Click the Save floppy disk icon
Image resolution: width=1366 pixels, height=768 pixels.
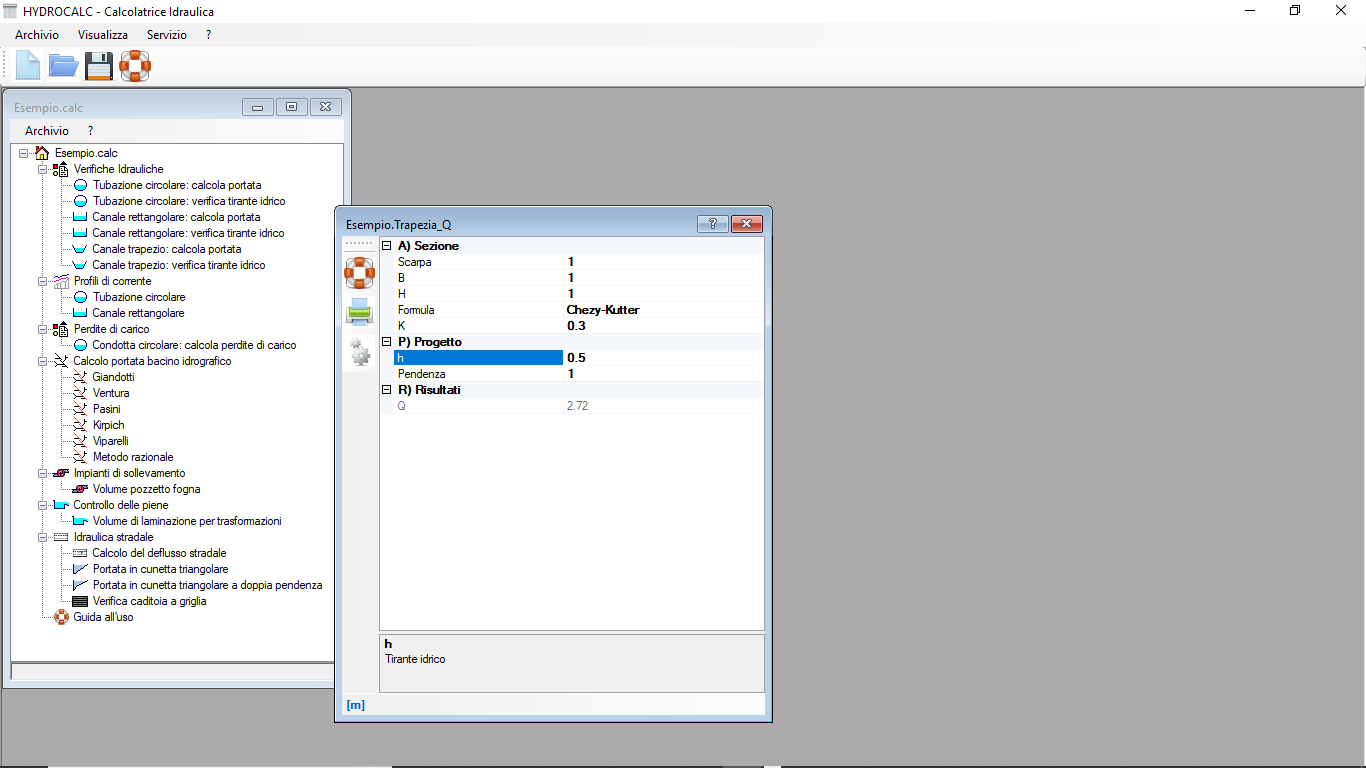pyautogui.click(x=99, y=66)
